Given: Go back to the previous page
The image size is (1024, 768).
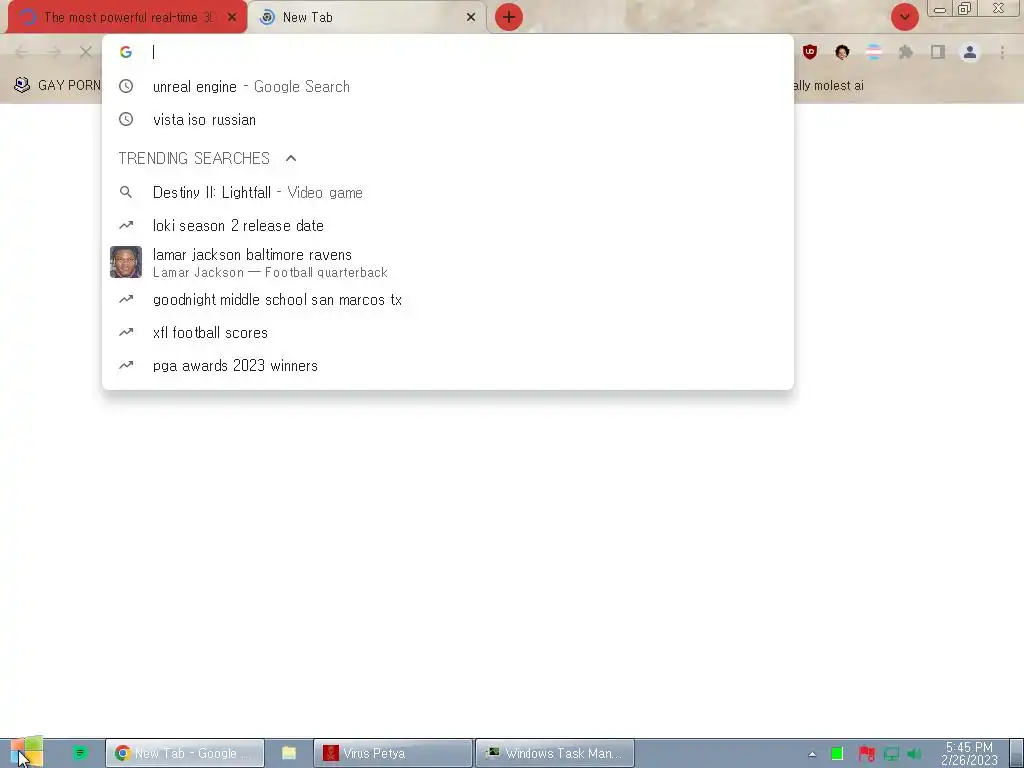Looking at the screenshot, I should click(x=22, y=52).
